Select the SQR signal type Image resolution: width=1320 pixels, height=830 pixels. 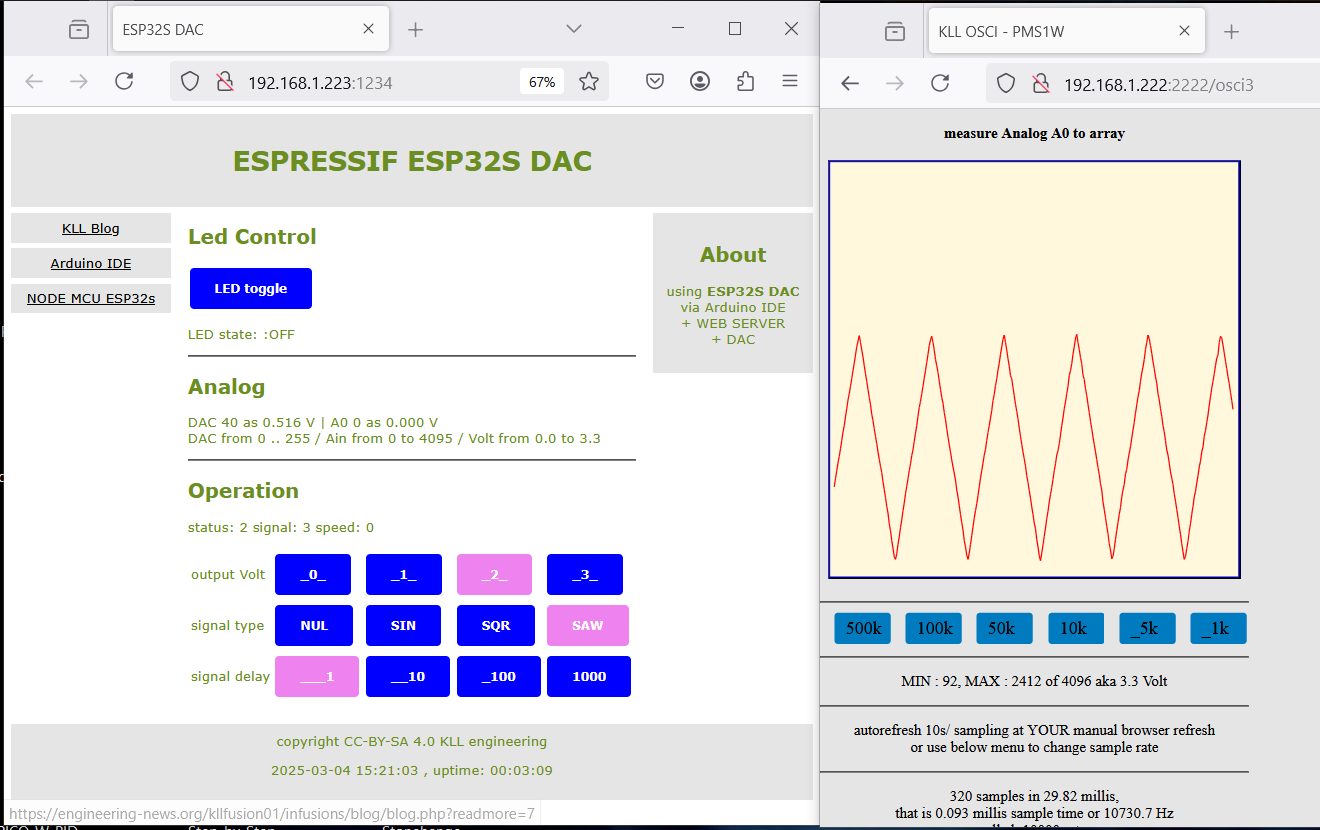coord(496,625)
